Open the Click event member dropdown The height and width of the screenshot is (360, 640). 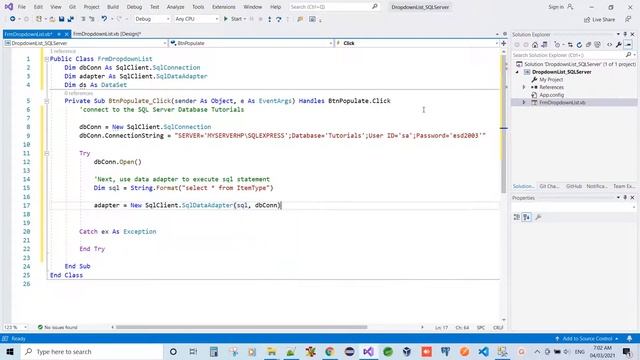[417, 43]
